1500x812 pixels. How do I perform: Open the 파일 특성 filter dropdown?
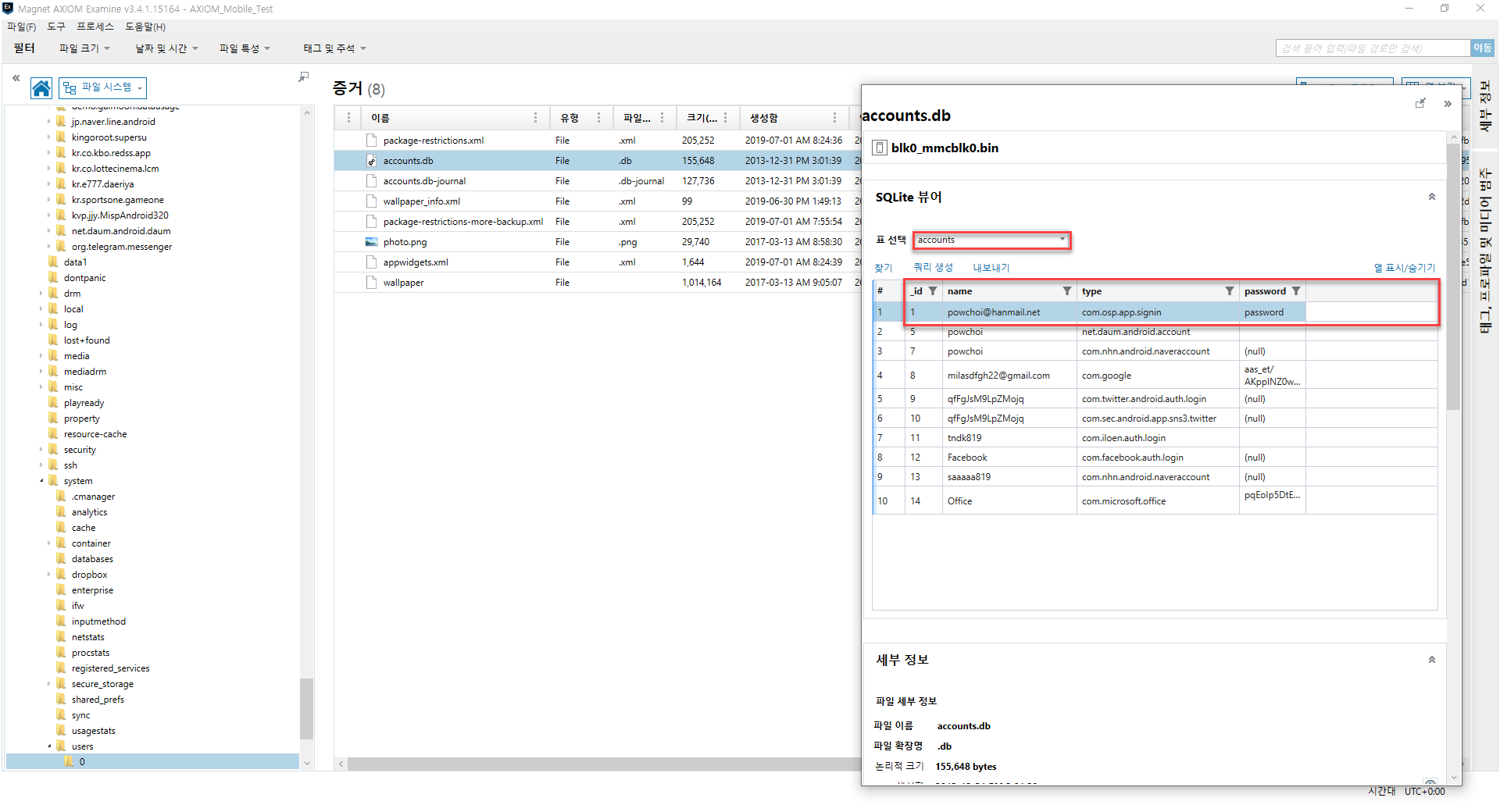(245, 48)
